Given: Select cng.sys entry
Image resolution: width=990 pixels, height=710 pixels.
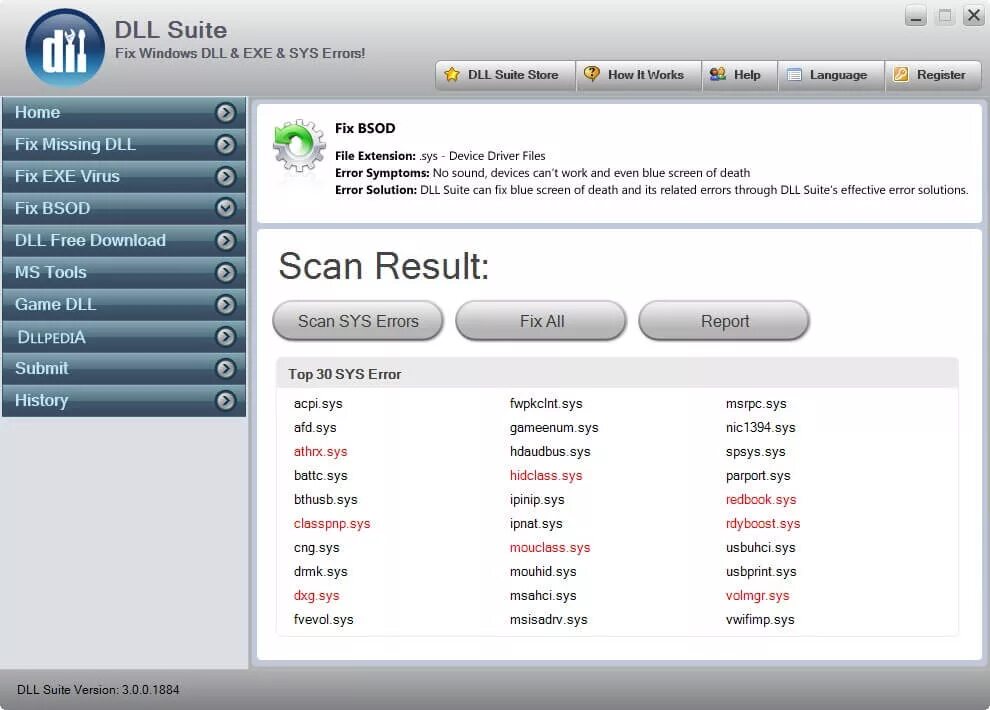Looking at the screenshot, I should (x=316, y=548).
